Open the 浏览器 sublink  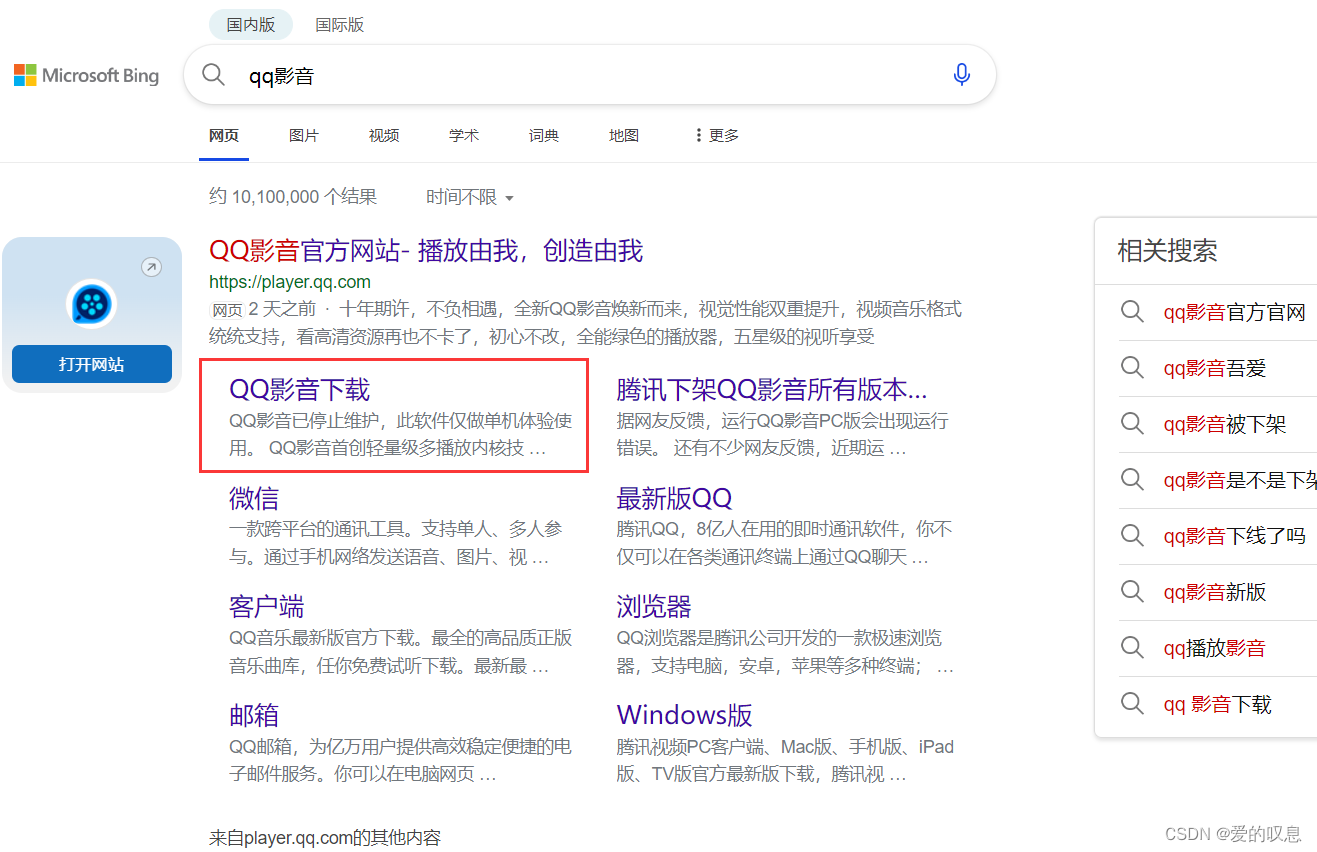[x=654, y=606]
